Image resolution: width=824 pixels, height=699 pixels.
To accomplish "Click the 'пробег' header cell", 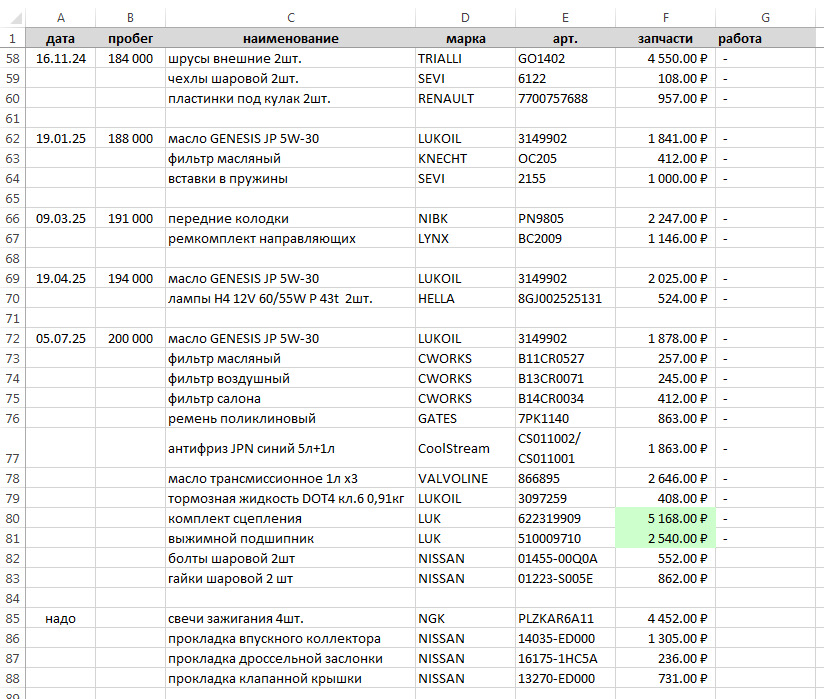I will (x=130, y=38).
